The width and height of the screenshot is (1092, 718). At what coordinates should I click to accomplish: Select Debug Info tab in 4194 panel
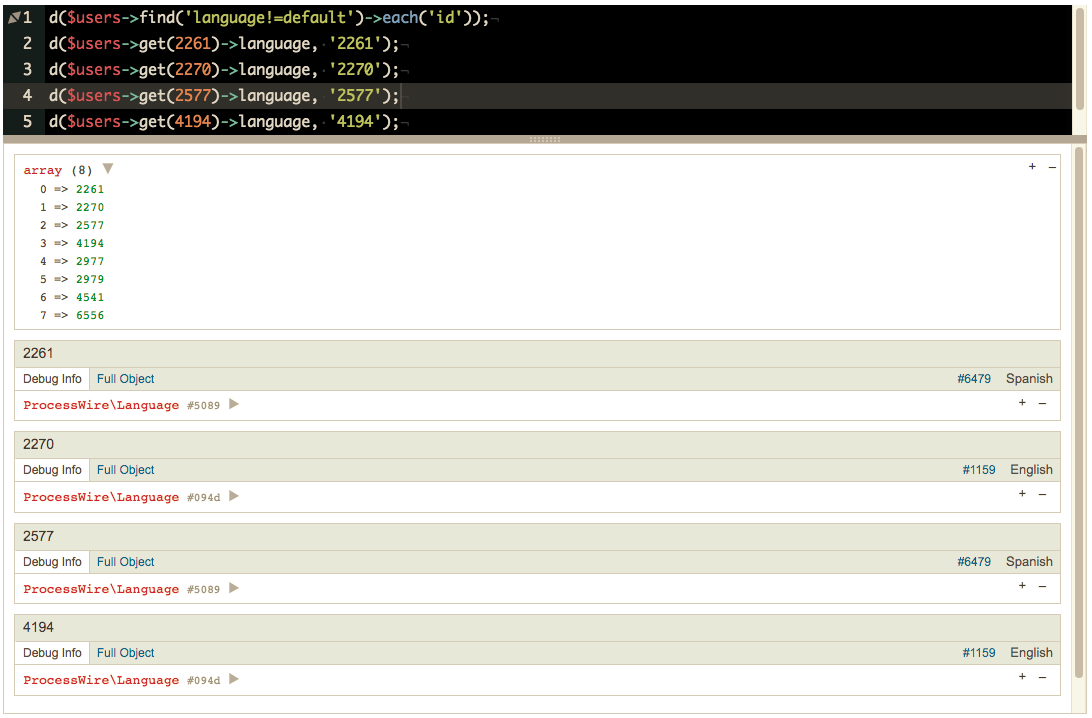tap(52, 652)
